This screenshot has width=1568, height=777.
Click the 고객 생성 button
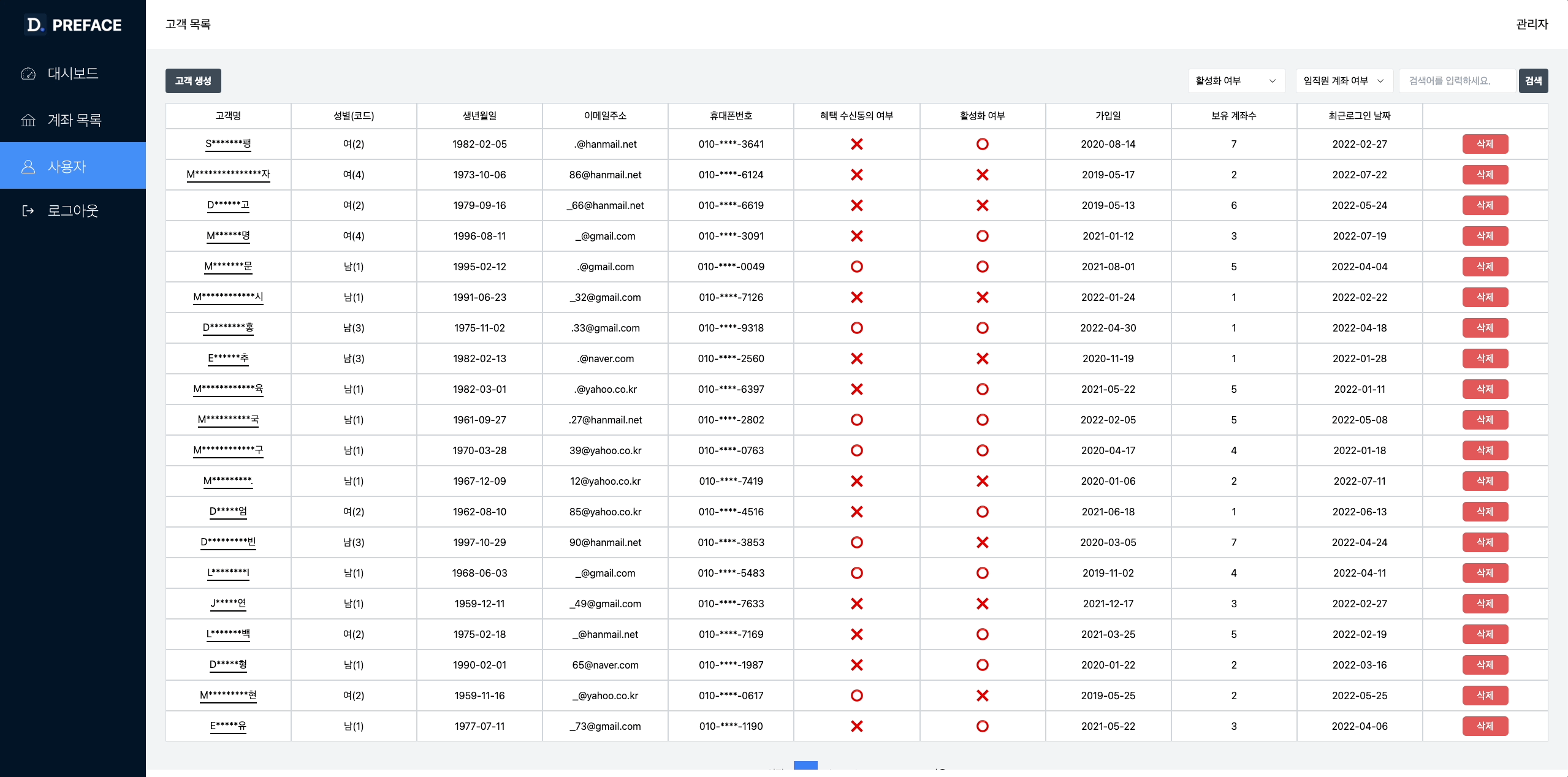click(x=192, y=80)
